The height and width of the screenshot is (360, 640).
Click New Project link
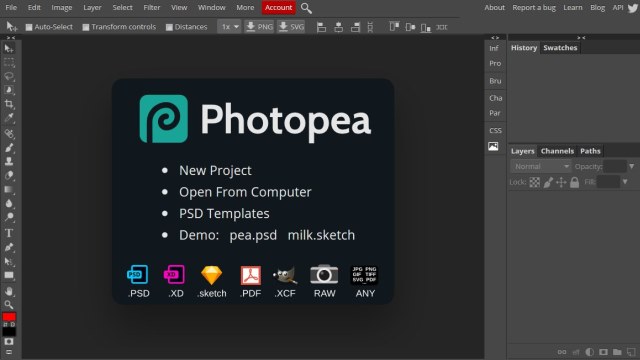215,171
